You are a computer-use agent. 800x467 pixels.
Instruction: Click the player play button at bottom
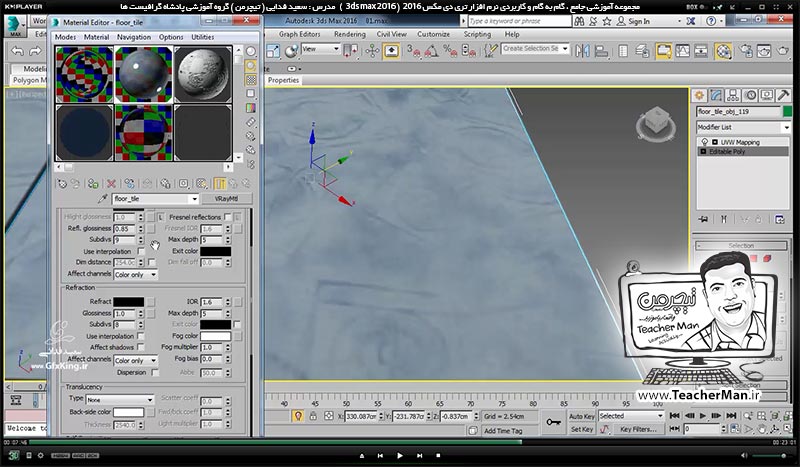click(x=399, y=455)
